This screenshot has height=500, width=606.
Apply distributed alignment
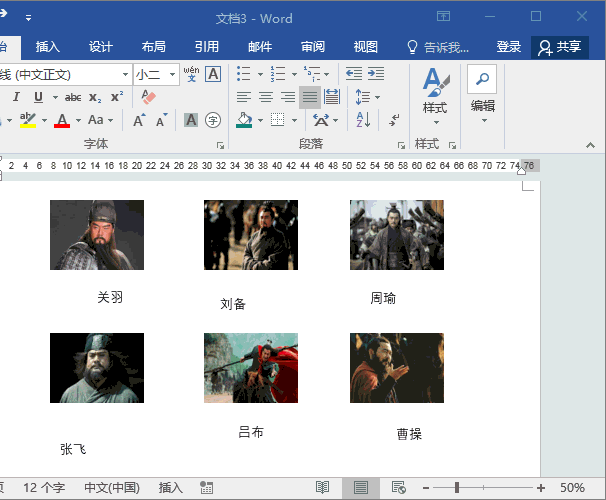coord(332,97)
